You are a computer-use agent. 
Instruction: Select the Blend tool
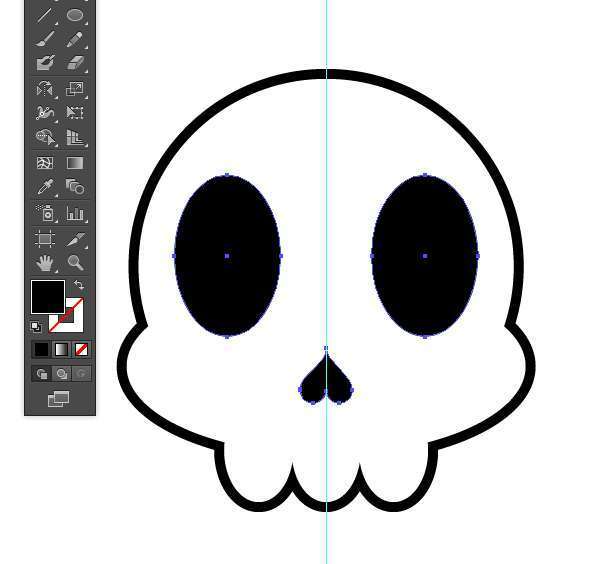(x=75, y=187)
